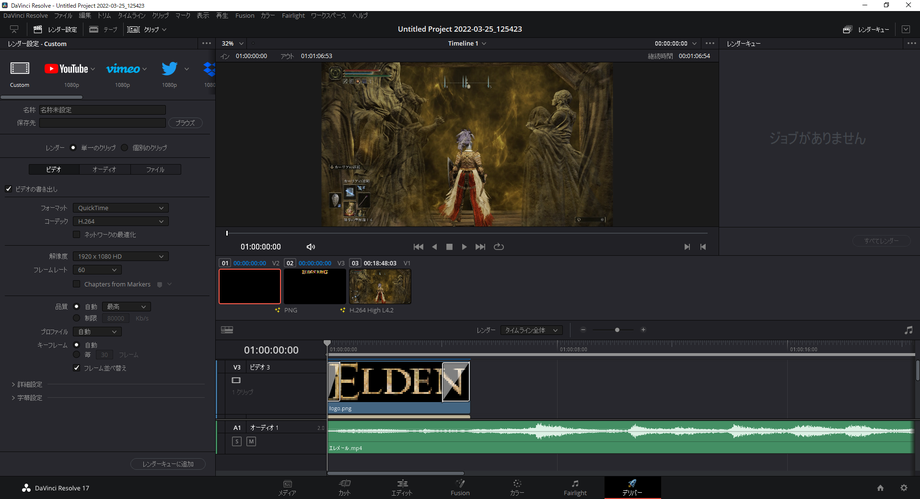This screenshot has height=499, width=920.
Task: Enable Chapters from Markers checkbox
Action: [76, 284]
